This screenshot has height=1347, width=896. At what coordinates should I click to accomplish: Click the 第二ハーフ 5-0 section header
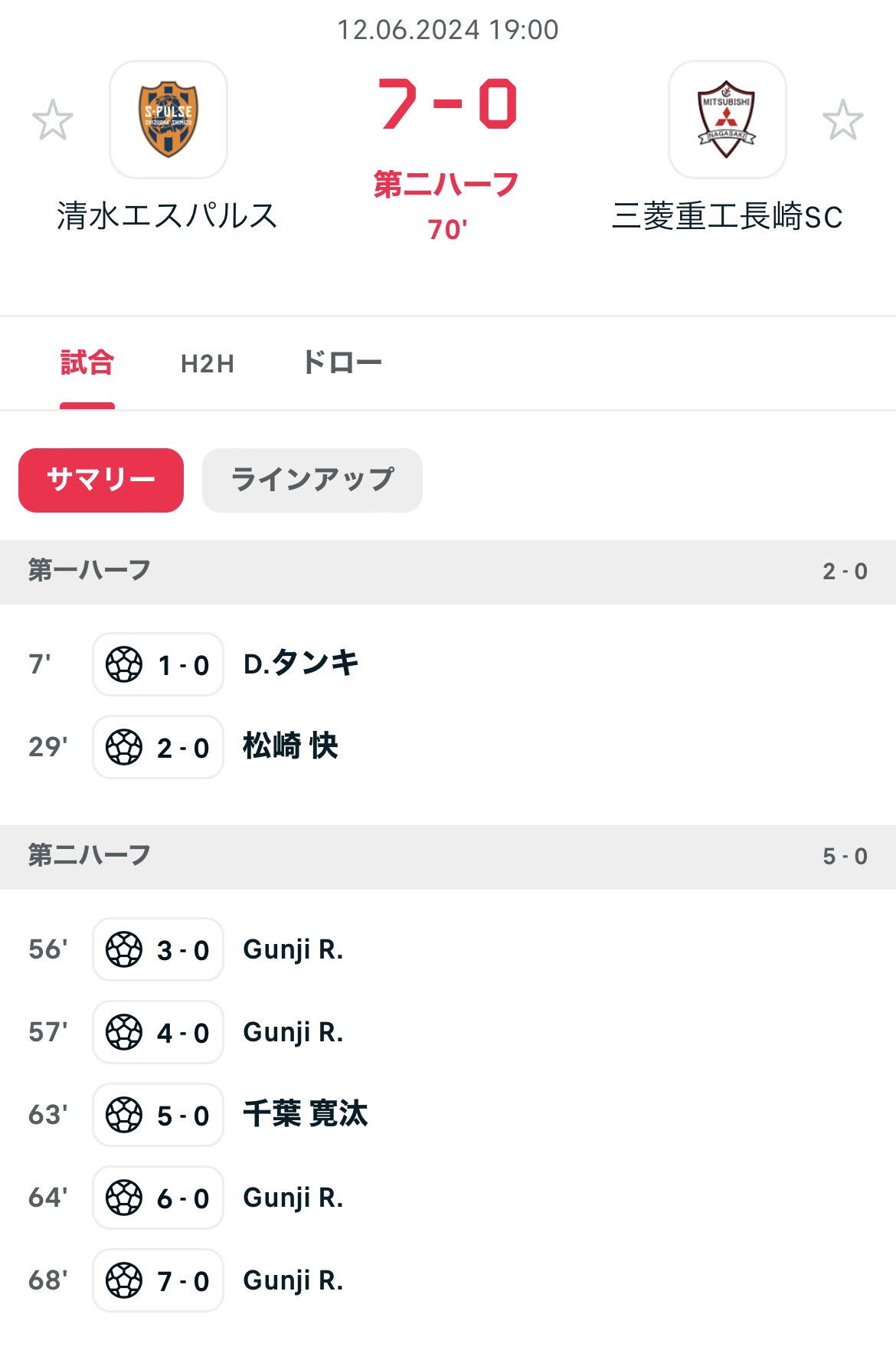click(x=448, y=857)
